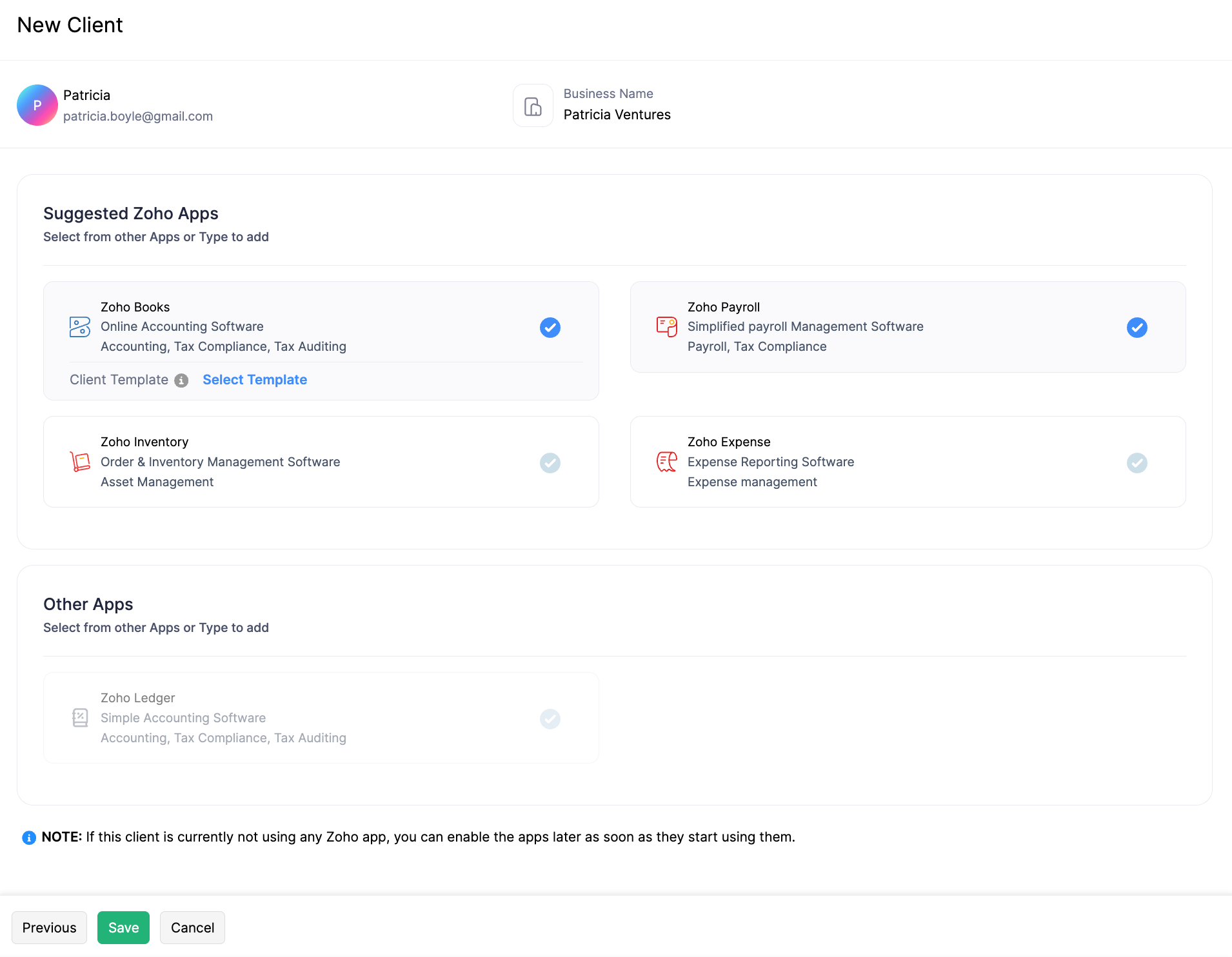Screen dimensions: 1232x957
Task: Click Patricia's profile avatar
Action: pos(37,105)
